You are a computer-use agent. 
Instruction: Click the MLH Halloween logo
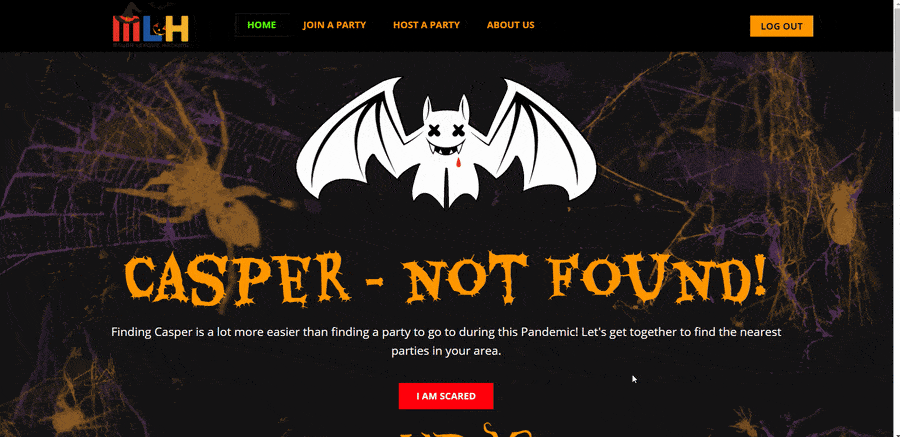tap(150, 25)
